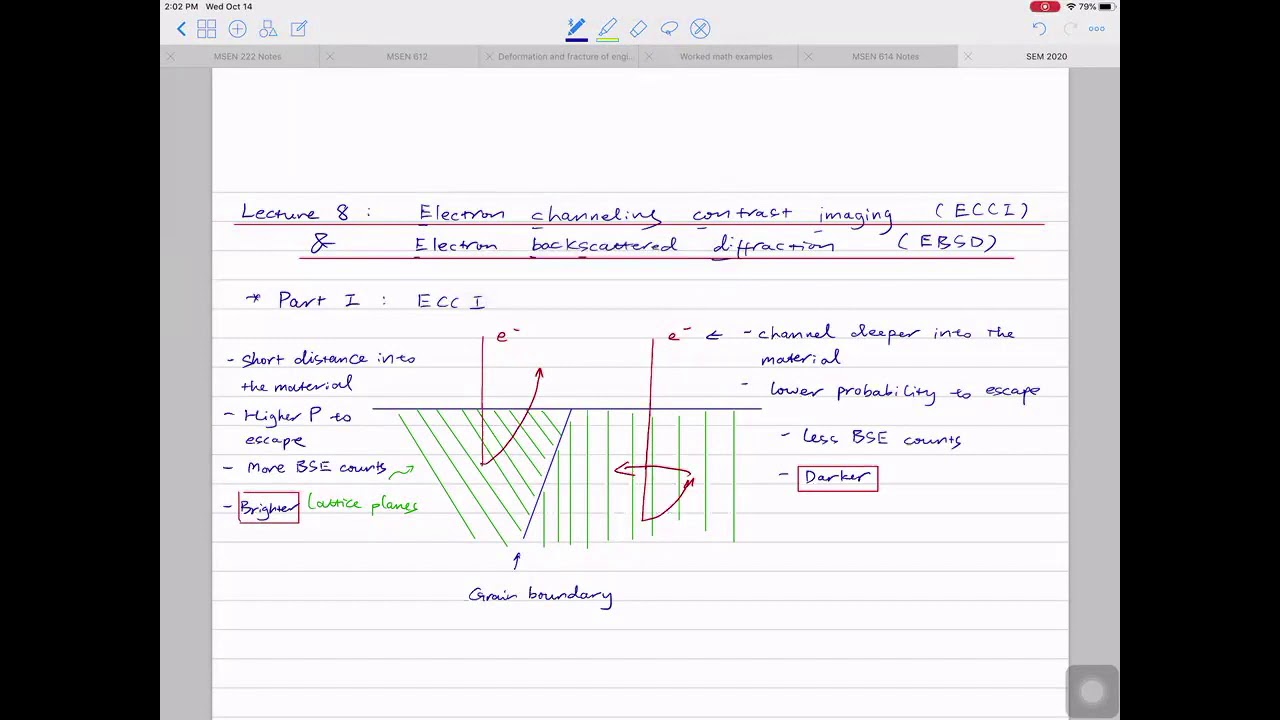
Task: Open the page thumbnails grid view
Action: tap(207, 29)
